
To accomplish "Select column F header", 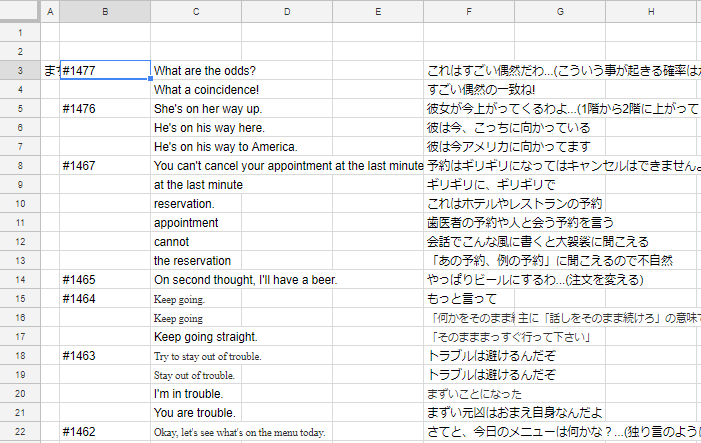I will pyautogui.click(x=469, y=11).
